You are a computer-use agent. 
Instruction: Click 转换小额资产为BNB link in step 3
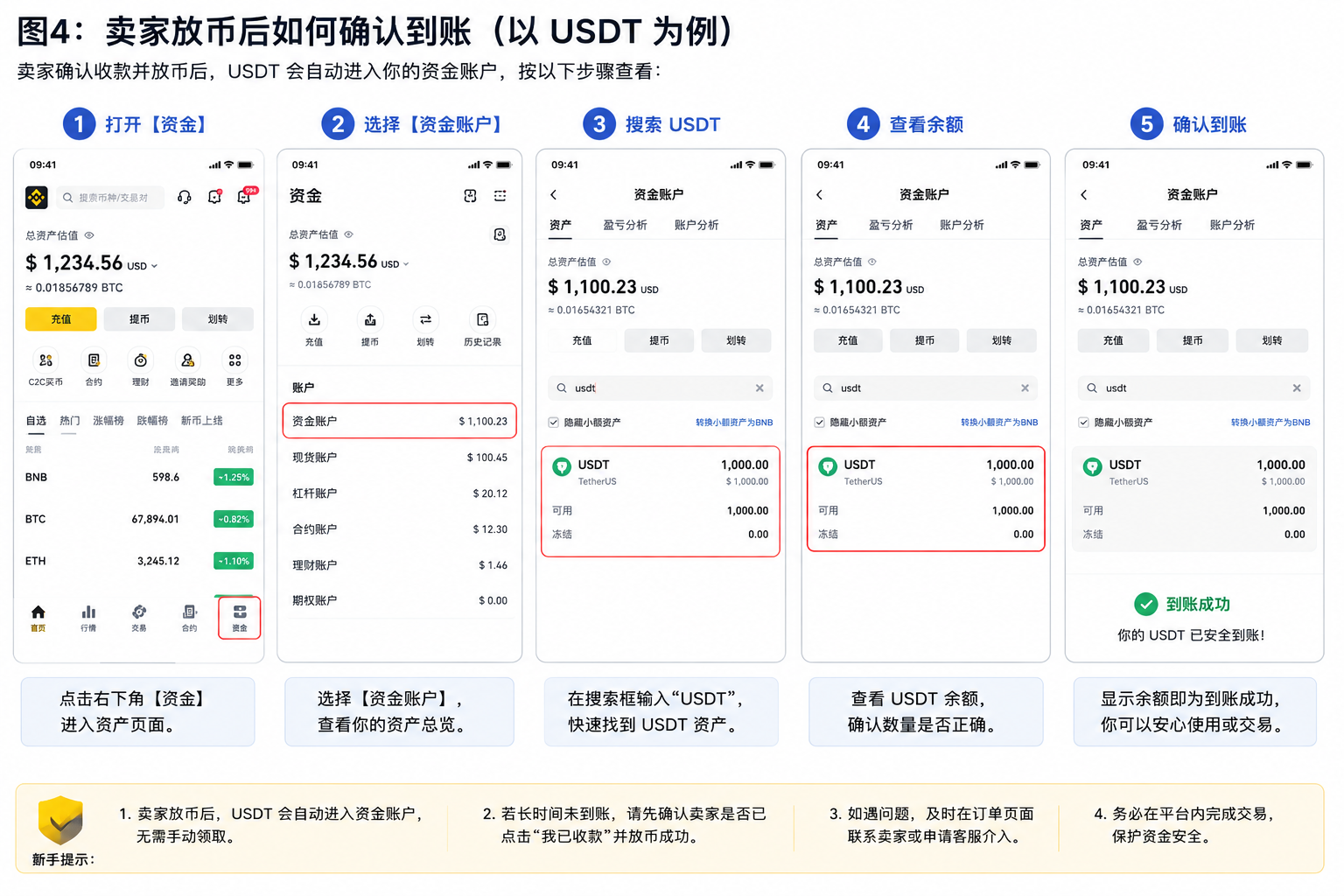(x=734, y=423)
